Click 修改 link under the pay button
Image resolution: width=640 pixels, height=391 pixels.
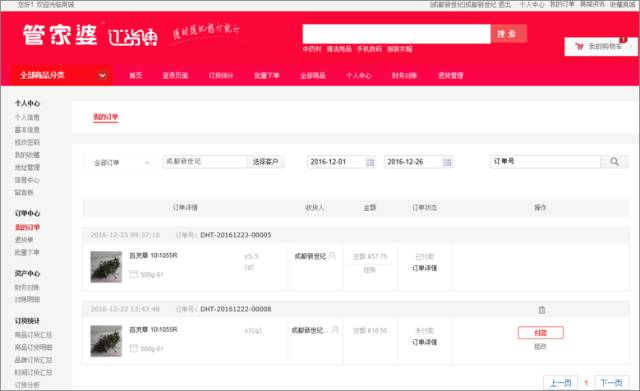pos(540,347)
